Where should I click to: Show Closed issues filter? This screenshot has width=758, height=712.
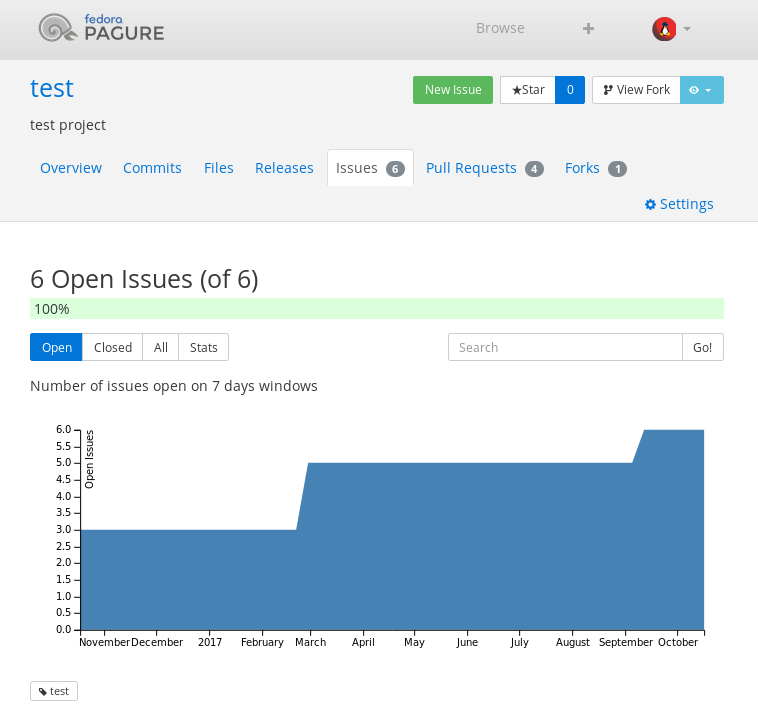coord(112,348)
